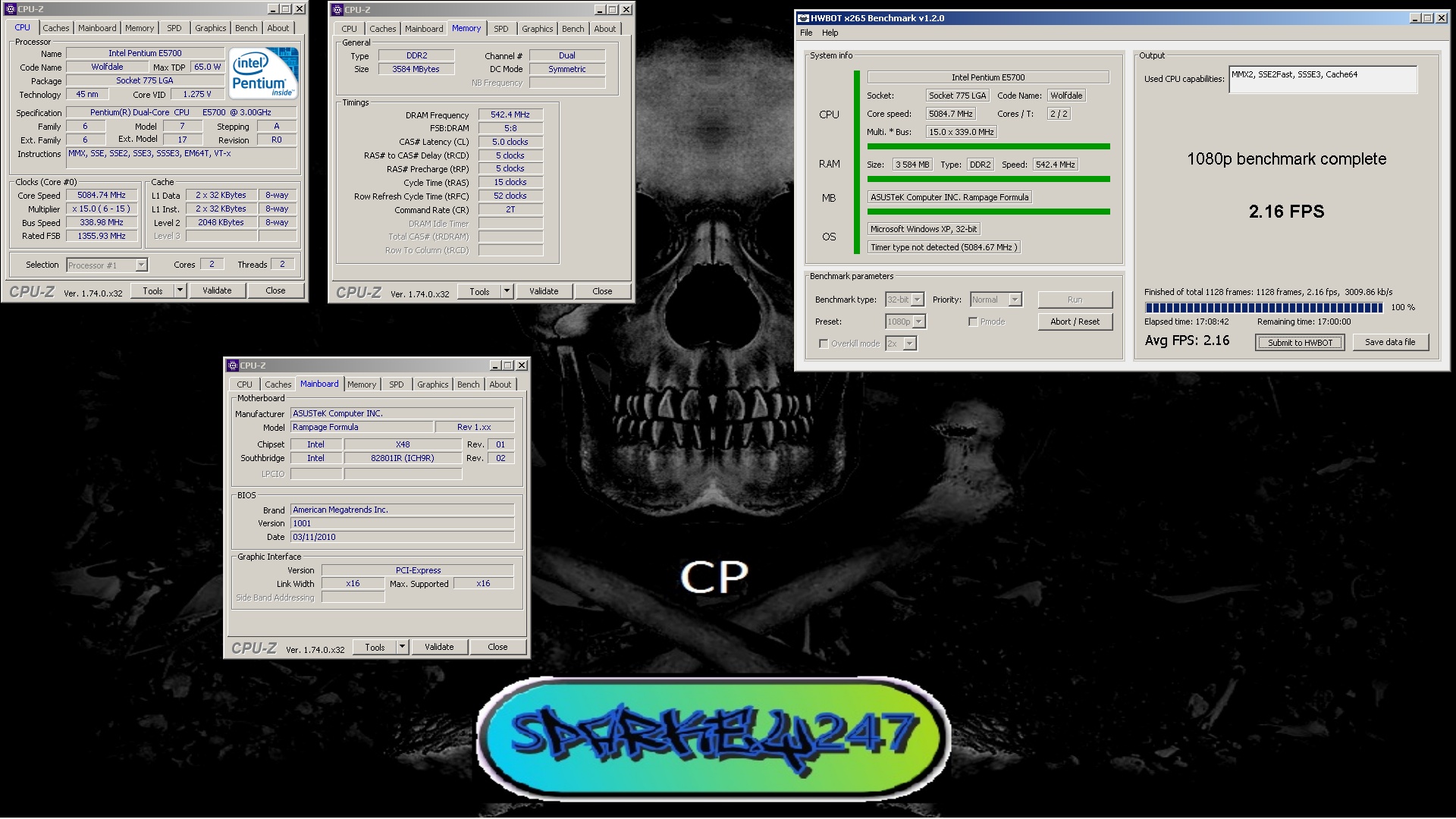
Task: Expand Tools arrow in CPU-Z Memory window
Action: 507,291
